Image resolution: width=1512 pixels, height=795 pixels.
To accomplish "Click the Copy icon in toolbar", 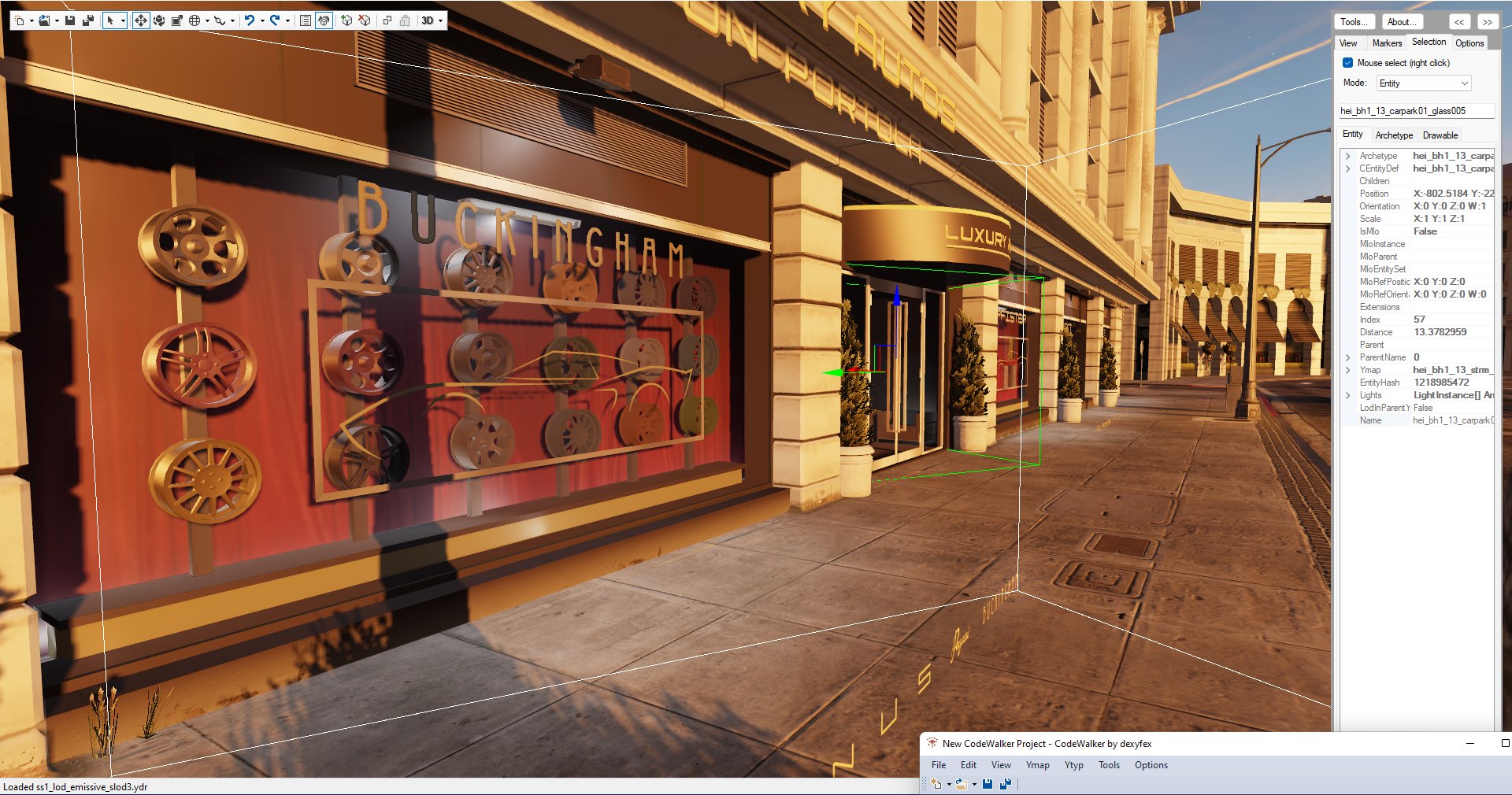I will pyautogui.click(x=387, y=20).
